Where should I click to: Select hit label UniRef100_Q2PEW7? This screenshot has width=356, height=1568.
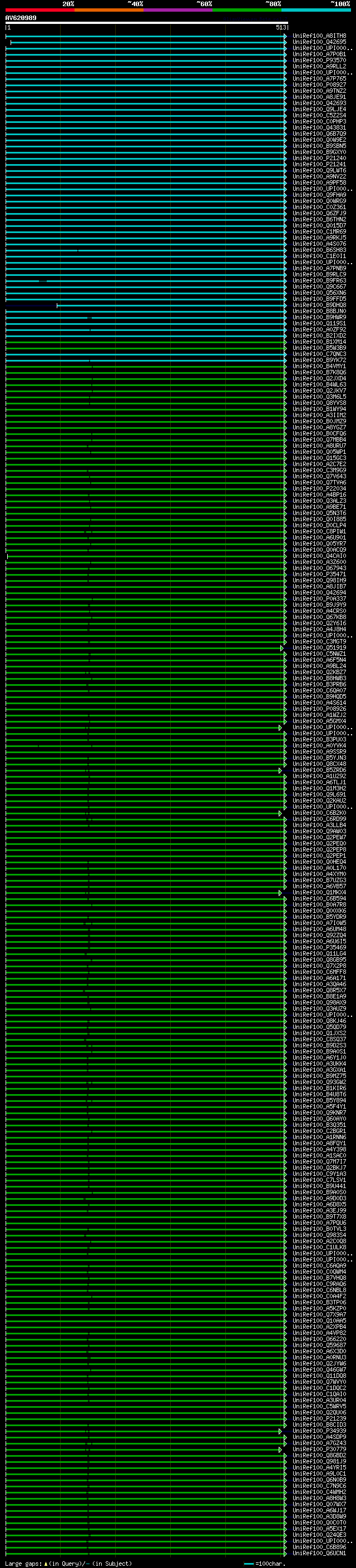click(x=319, y=837)
